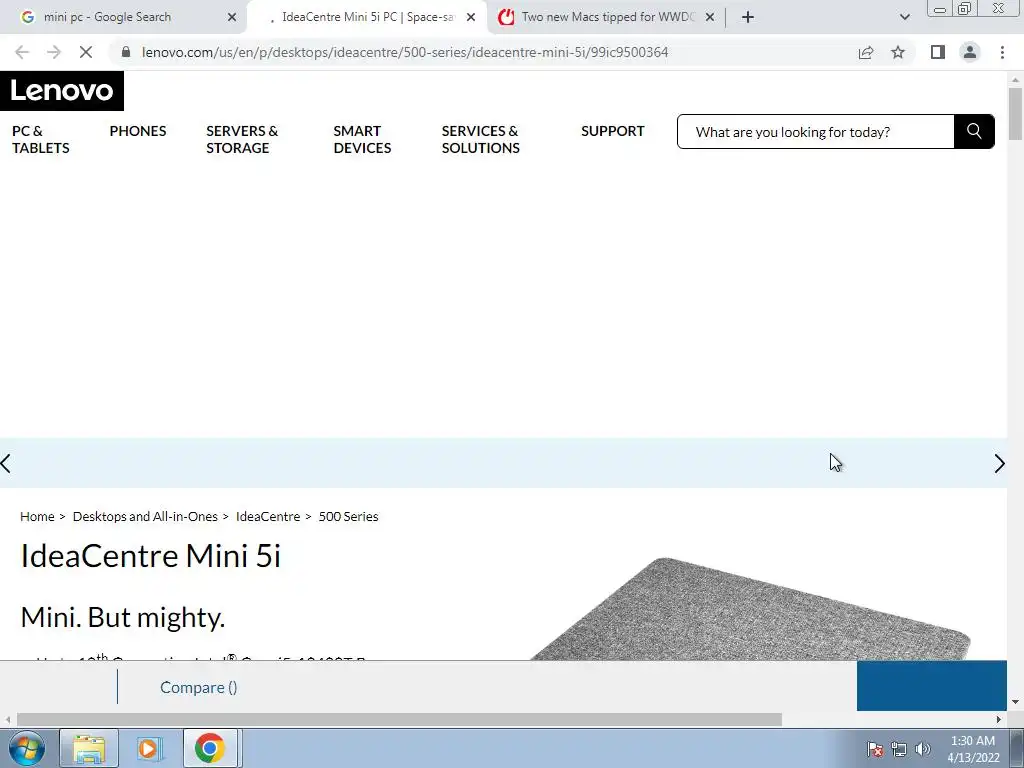Open Desktops and All-in-Ones breadcrumb
The height and width of the screenshot is (768, 1024).
145,517
